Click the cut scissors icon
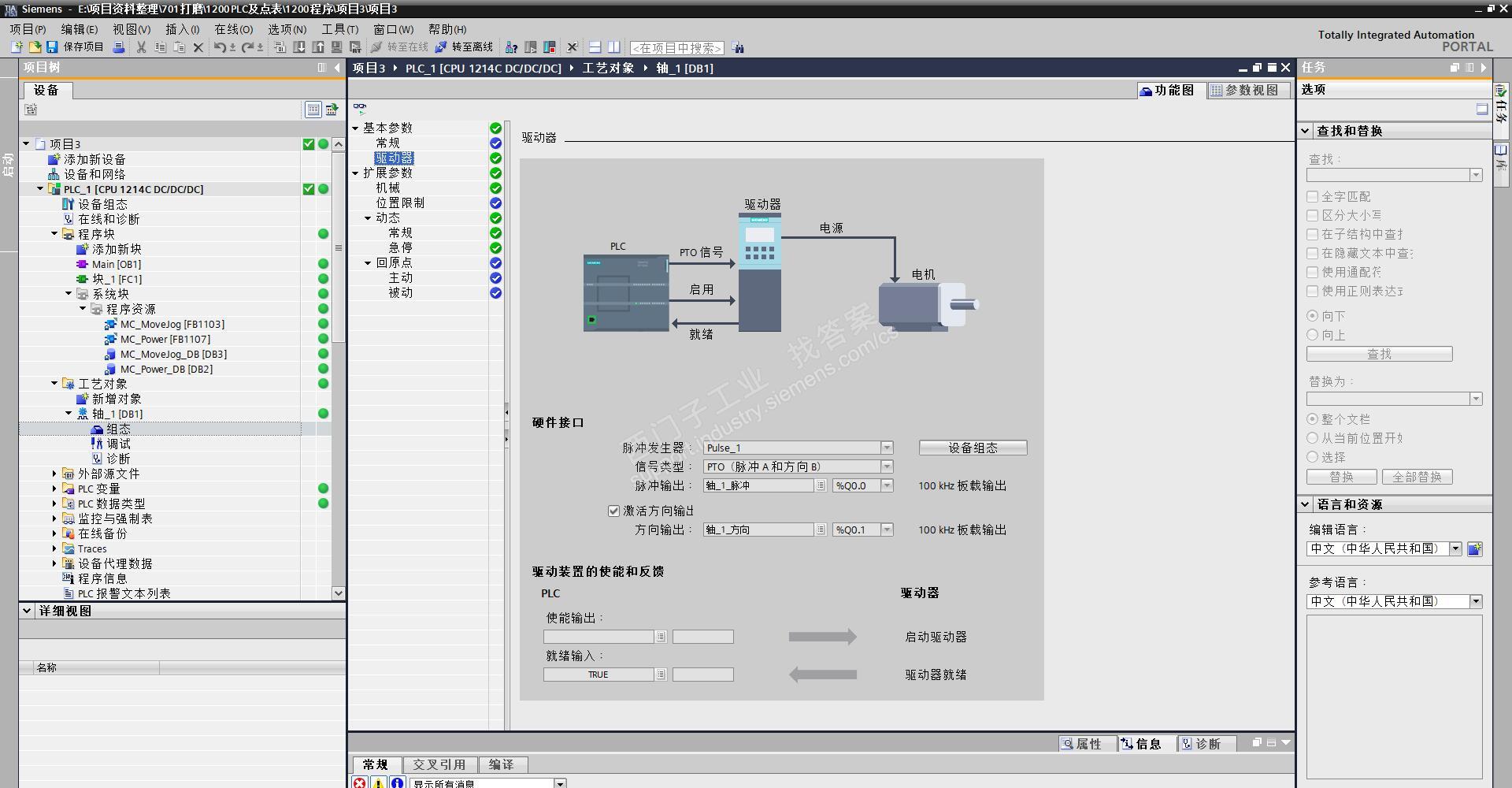 coord(142,47)
